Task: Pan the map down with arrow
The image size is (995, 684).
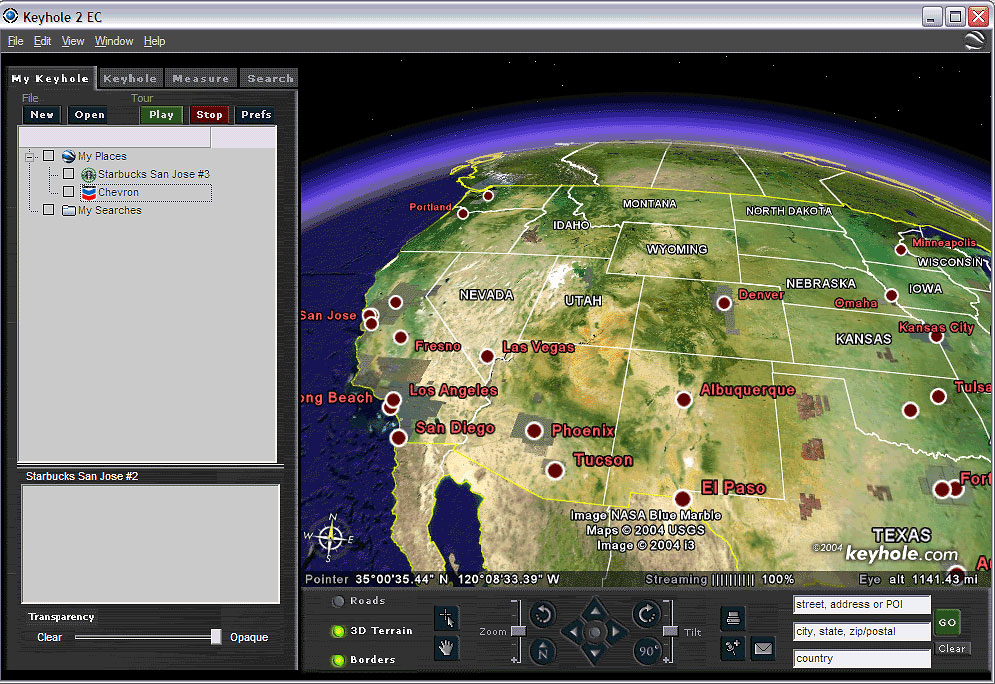Action: click(595, 653)
